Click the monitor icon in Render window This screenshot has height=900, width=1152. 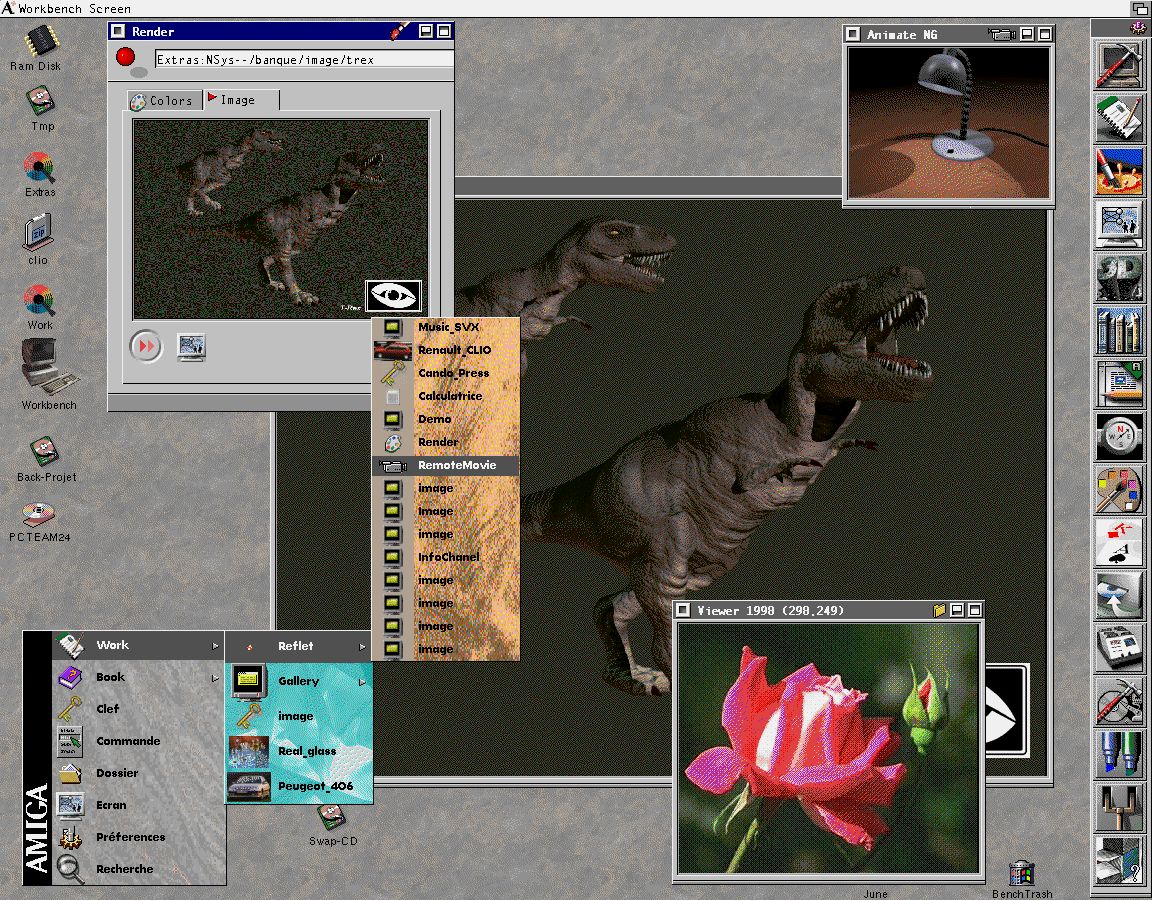coord(191,346)
